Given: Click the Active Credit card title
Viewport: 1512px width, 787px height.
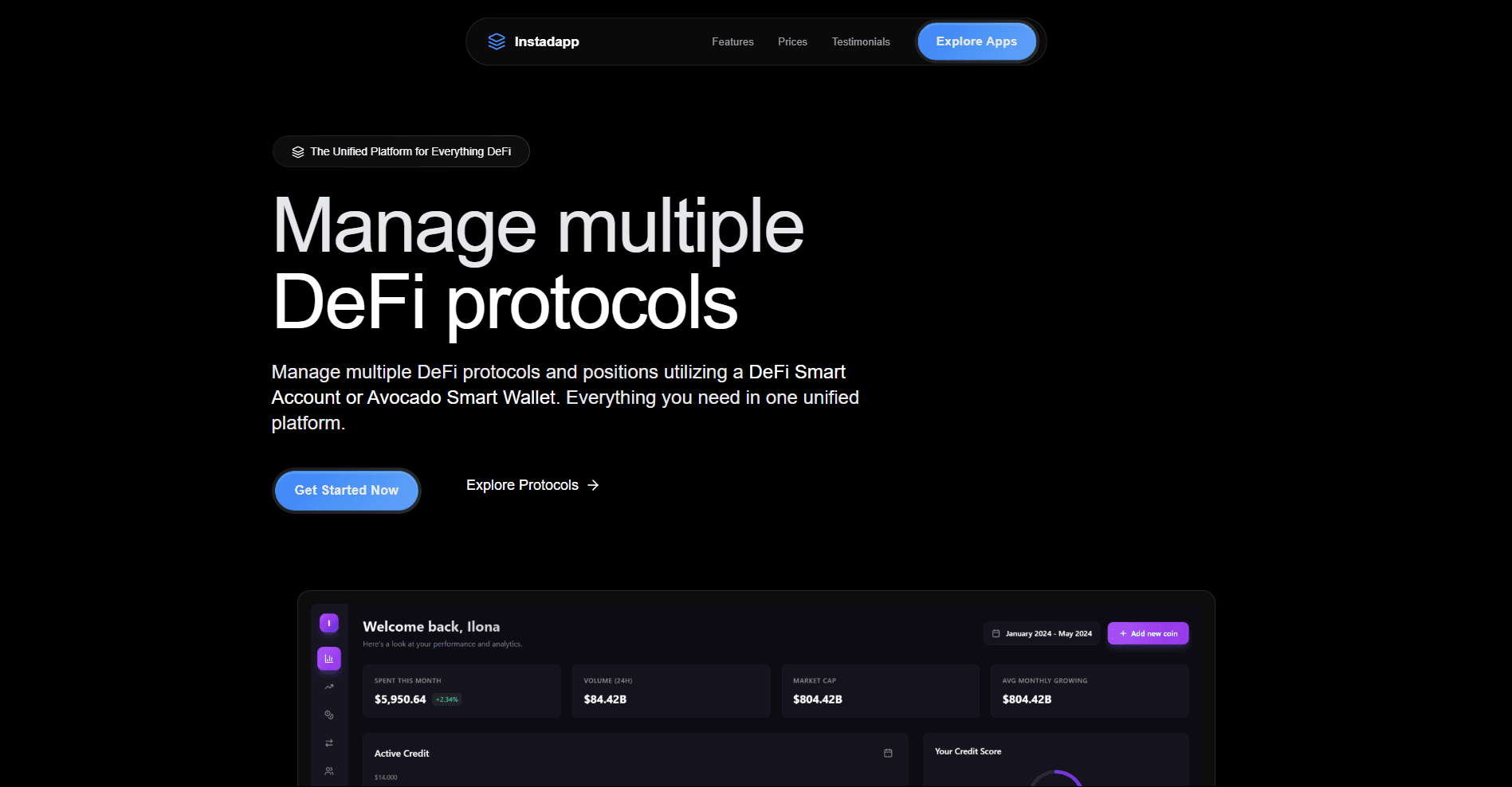Looking at the screenshot, I should 402,754.
